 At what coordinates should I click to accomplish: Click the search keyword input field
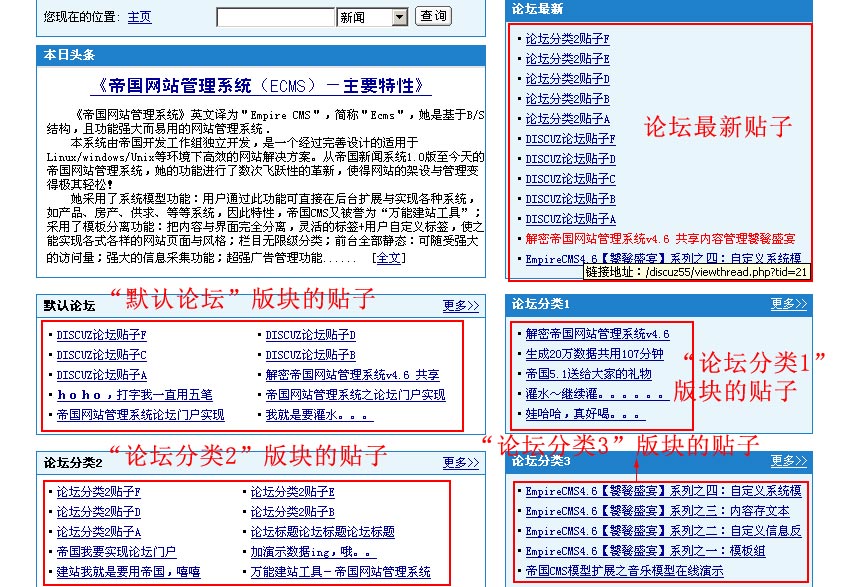tap(275, 17)
